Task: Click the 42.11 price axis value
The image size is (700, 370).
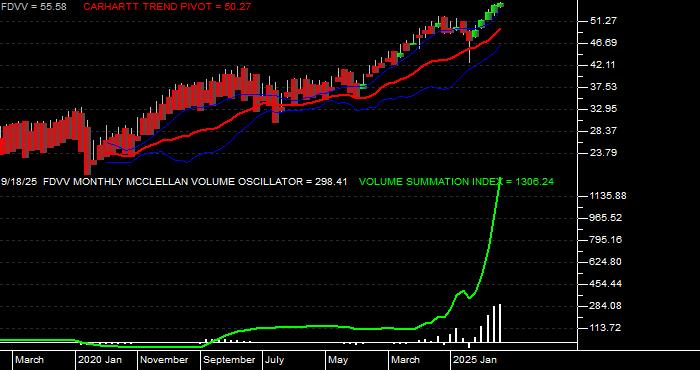Action: point(602,65)
